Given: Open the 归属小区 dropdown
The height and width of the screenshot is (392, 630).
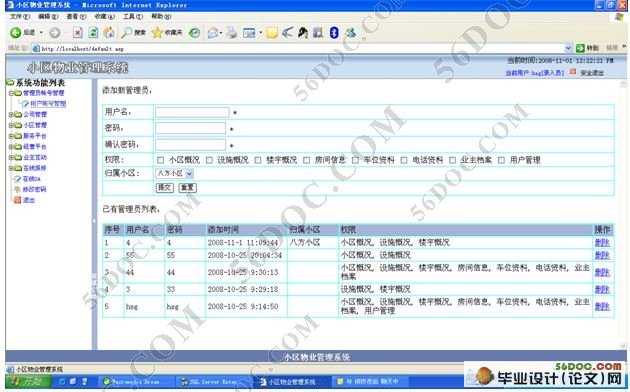Looking at the screenshot, I should tap(174, 174).
